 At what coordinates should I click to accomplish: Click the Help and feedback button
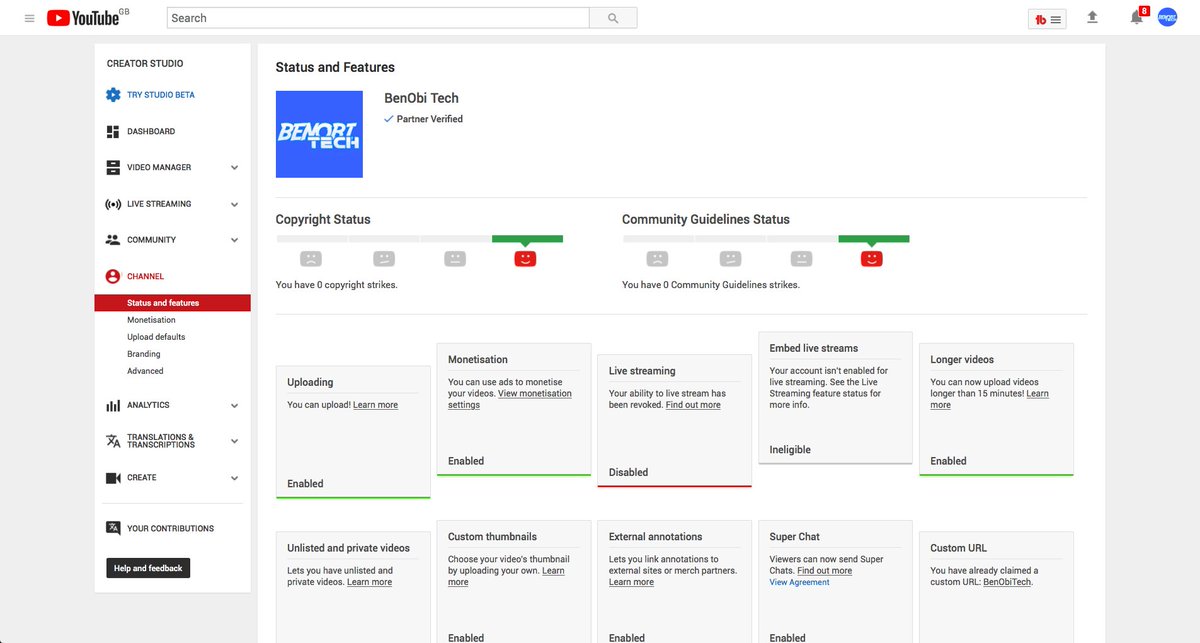click(148, 568)
